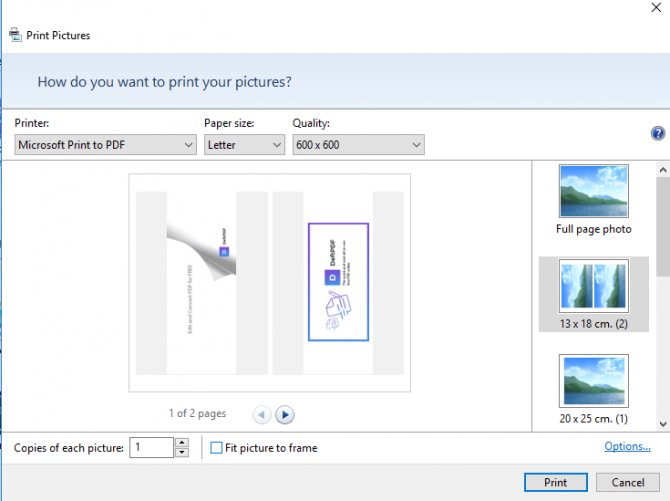The width and height of the screenshot is (670, 501).
Task: Click the 'How do you want to print your pictures?' heading
Action: [x=165, y=82]
